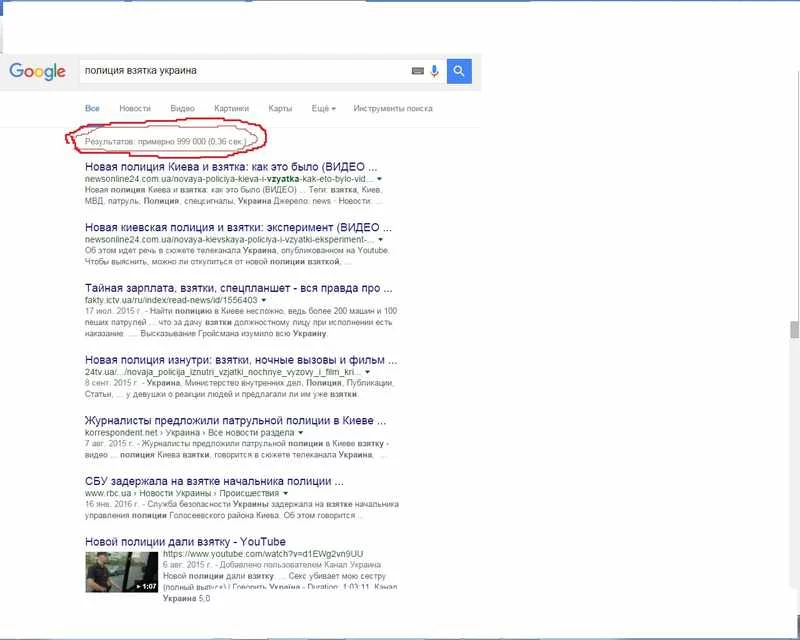Play the YouTube video thumbnail 1:07

[121, 572]
